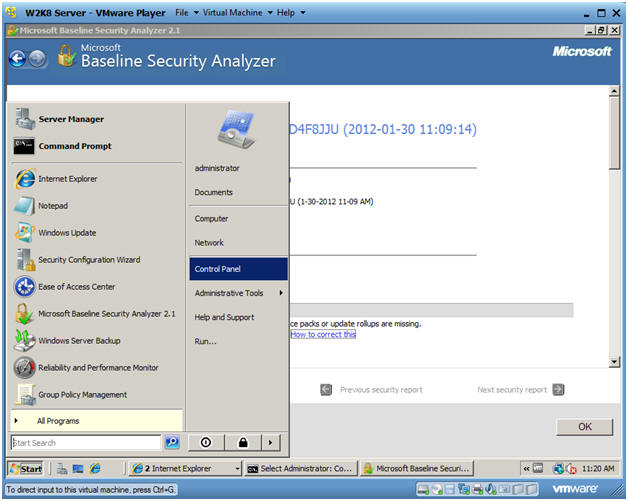Screen dimensions: 628x501
Task: Click the VMware printer device status icon
Action: (478, 489)
